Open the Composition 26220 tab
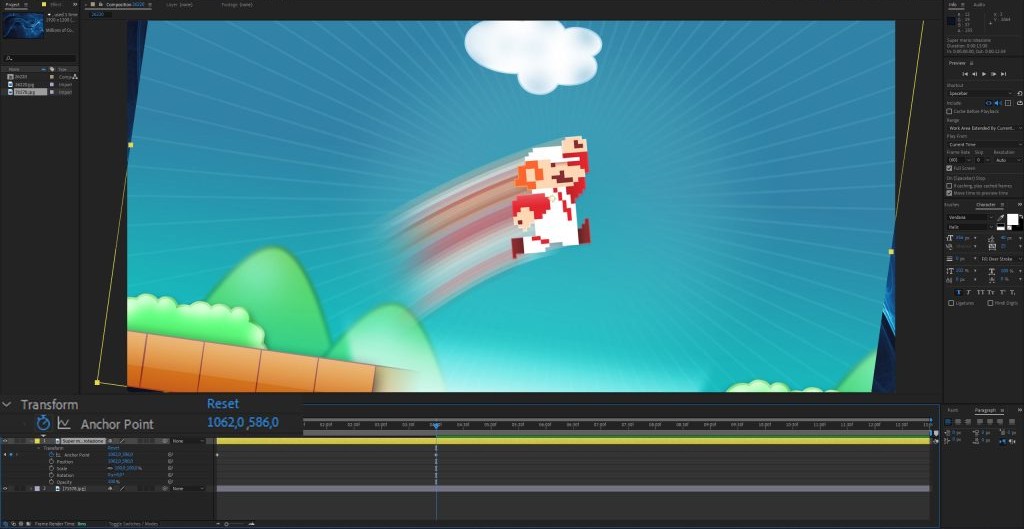Image resolution: width=1024 pixels, height=529 pixels. [124, 5]
